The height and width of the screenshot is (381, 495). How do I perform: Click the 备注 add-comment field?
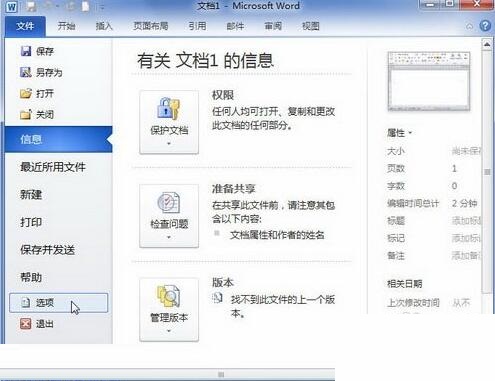467,256
